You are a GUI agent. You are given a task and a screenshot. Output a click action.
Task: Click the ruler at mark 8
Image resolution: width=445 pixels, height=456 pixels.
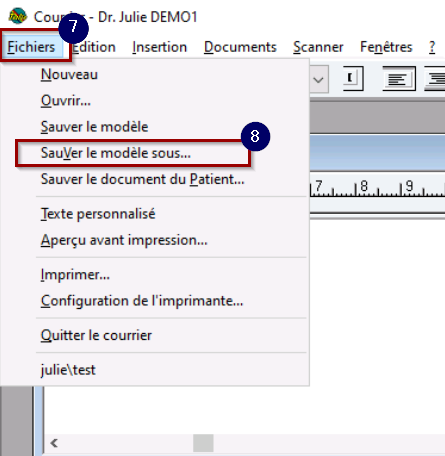pos(364,186)
